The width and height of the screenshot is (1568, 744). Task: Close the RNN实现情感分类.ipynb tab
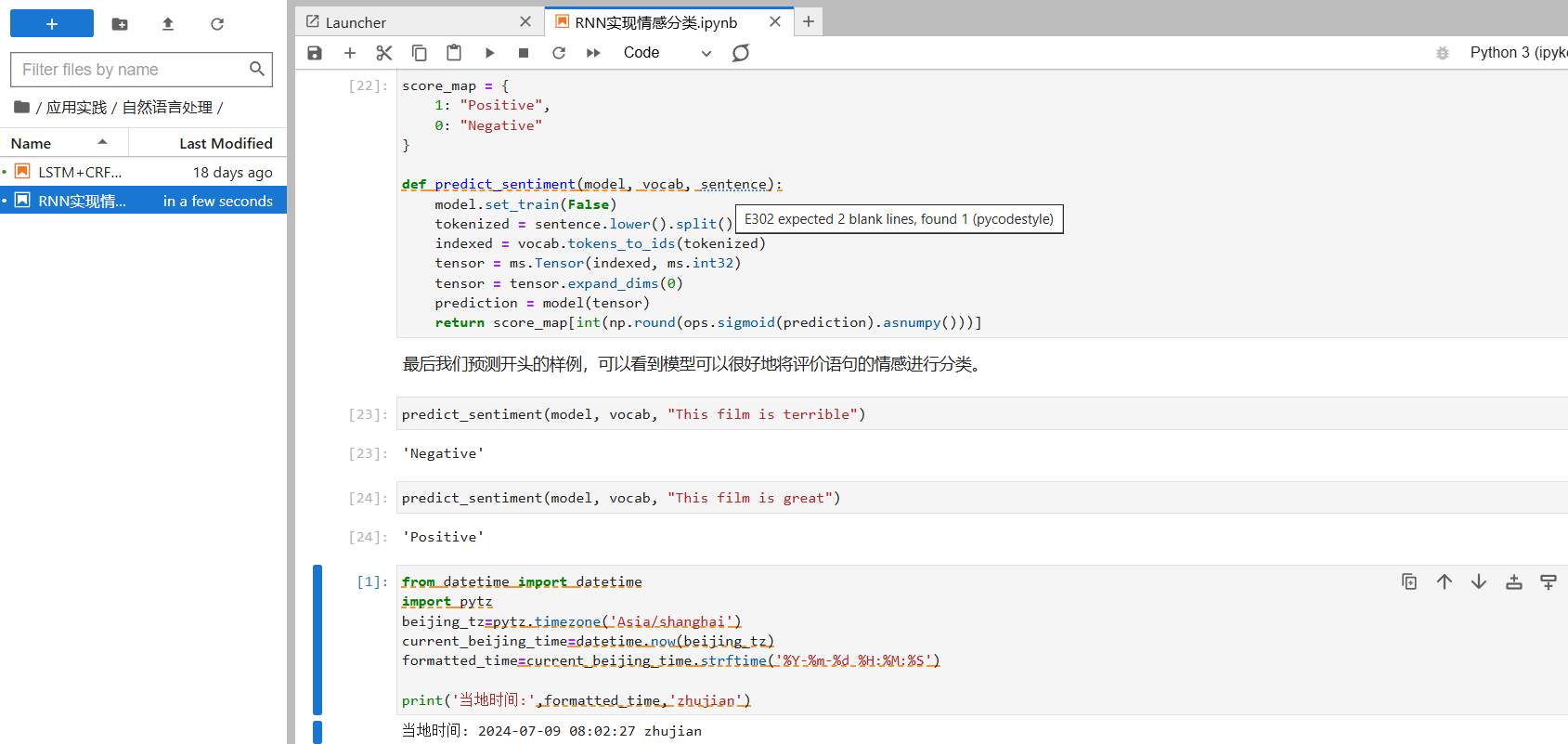pos(775,21)
